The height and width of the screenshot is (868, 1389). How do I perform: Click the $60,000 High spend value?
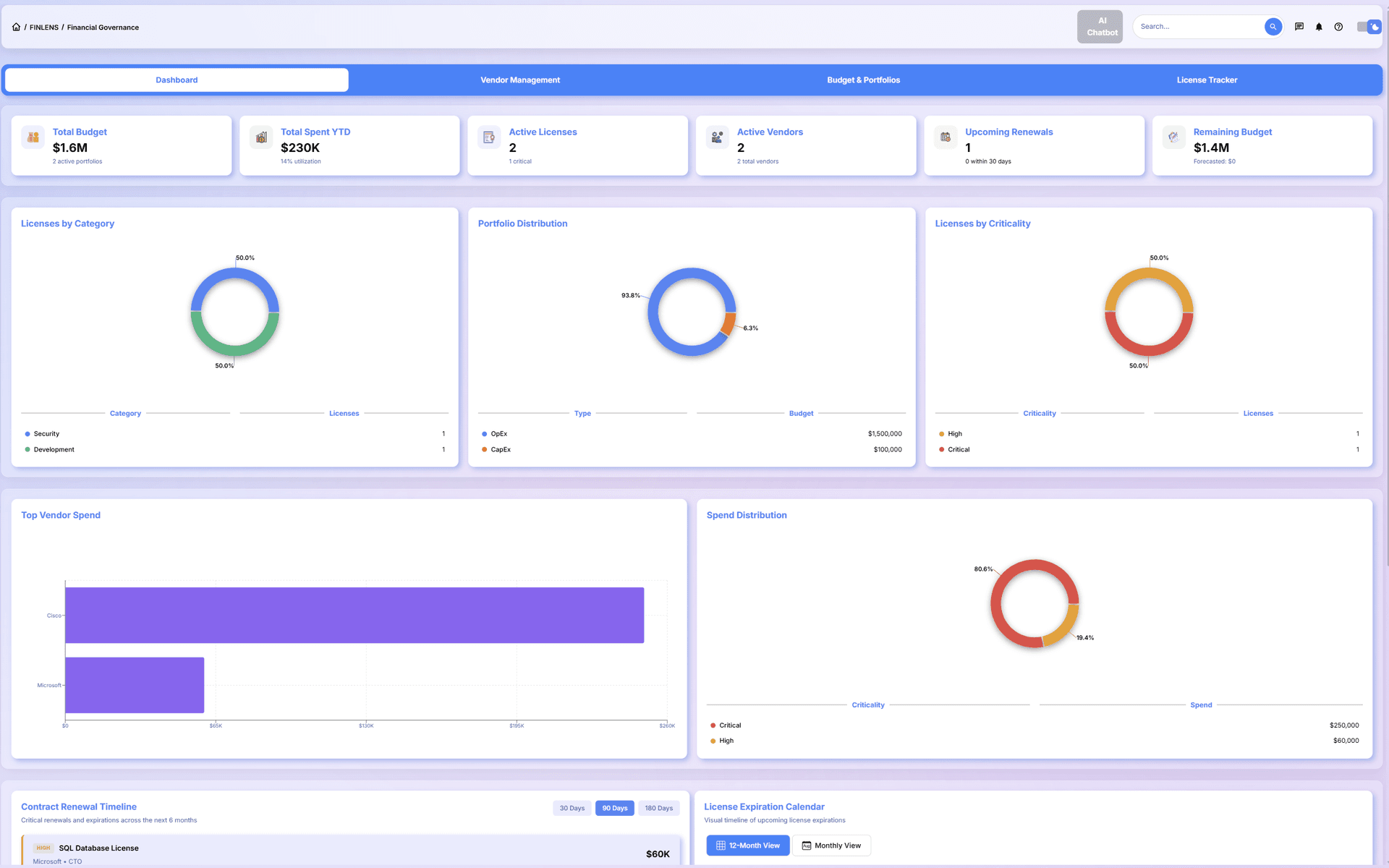click(1346, 741)
